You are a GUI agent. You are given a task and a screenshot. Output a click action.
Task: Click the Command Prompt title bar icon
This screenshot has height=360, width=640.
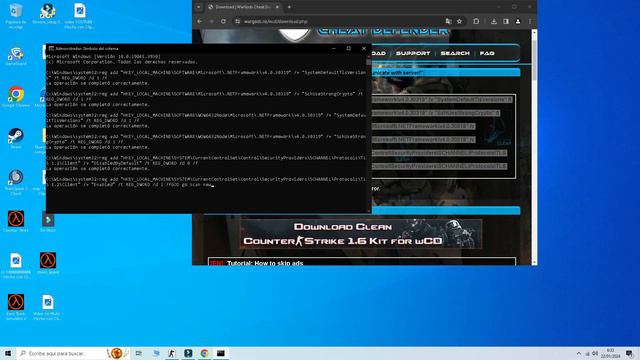coord(51,48)
